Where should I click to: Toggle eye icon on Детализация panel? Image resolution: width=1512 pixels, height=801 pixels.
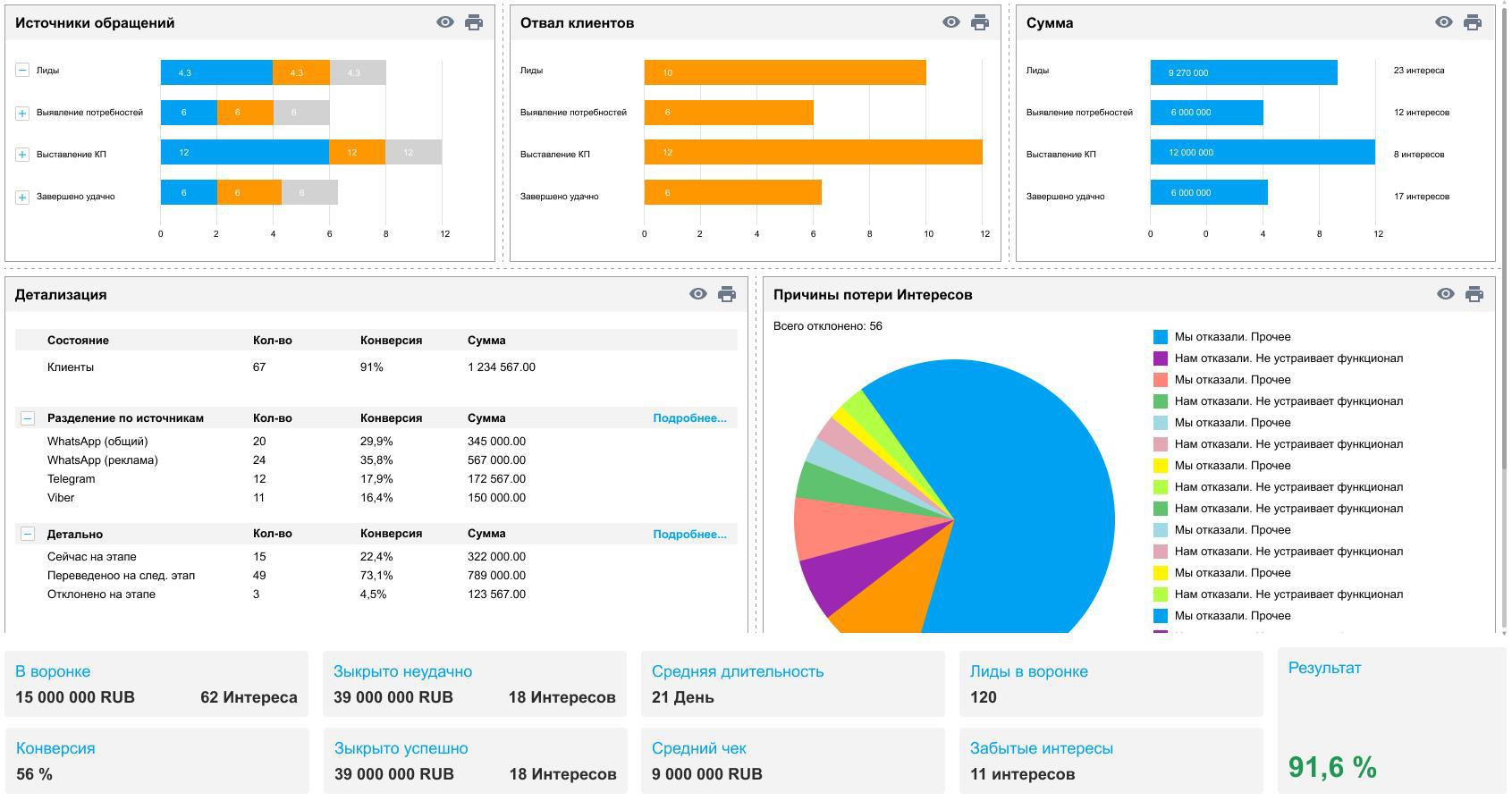(698, 294)
